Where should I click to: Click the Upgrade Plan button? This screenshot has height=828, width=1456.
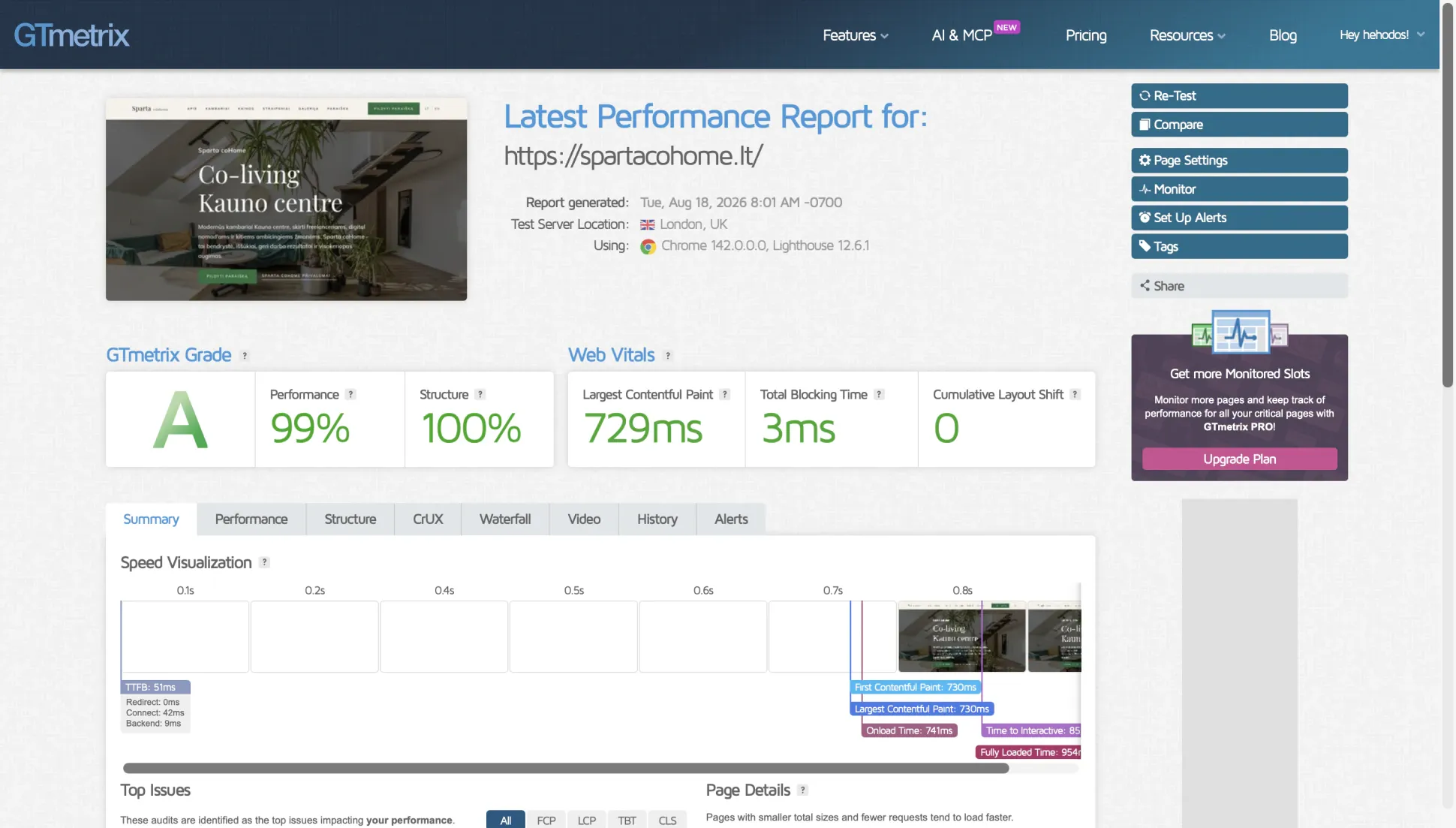click(x=1239, y=459)
